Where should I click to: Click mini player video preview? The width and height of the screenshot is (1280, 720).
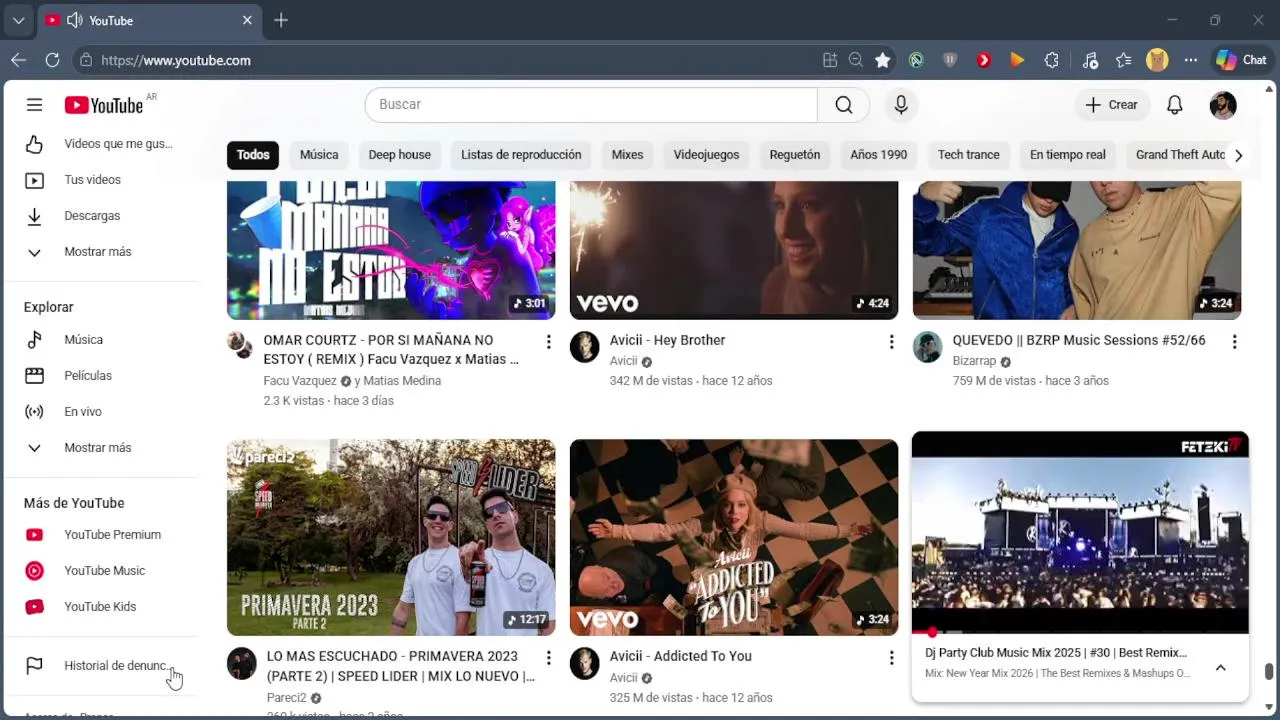tap(1080, 532)
